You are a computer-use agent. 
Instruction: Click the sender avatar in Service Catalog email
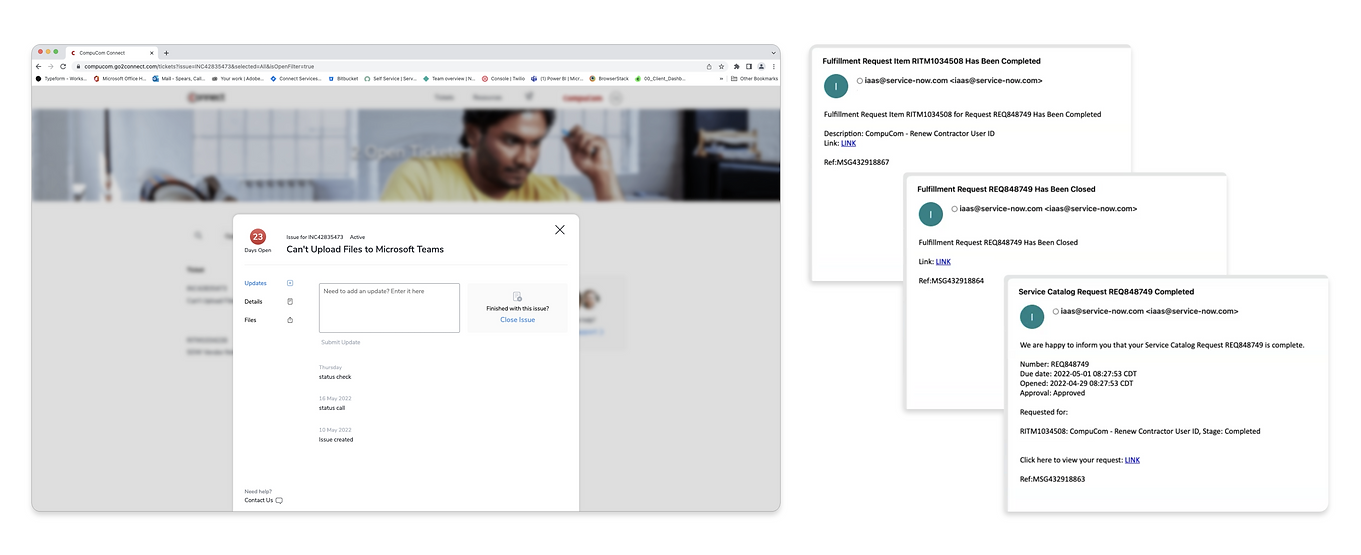(1032, 316)
